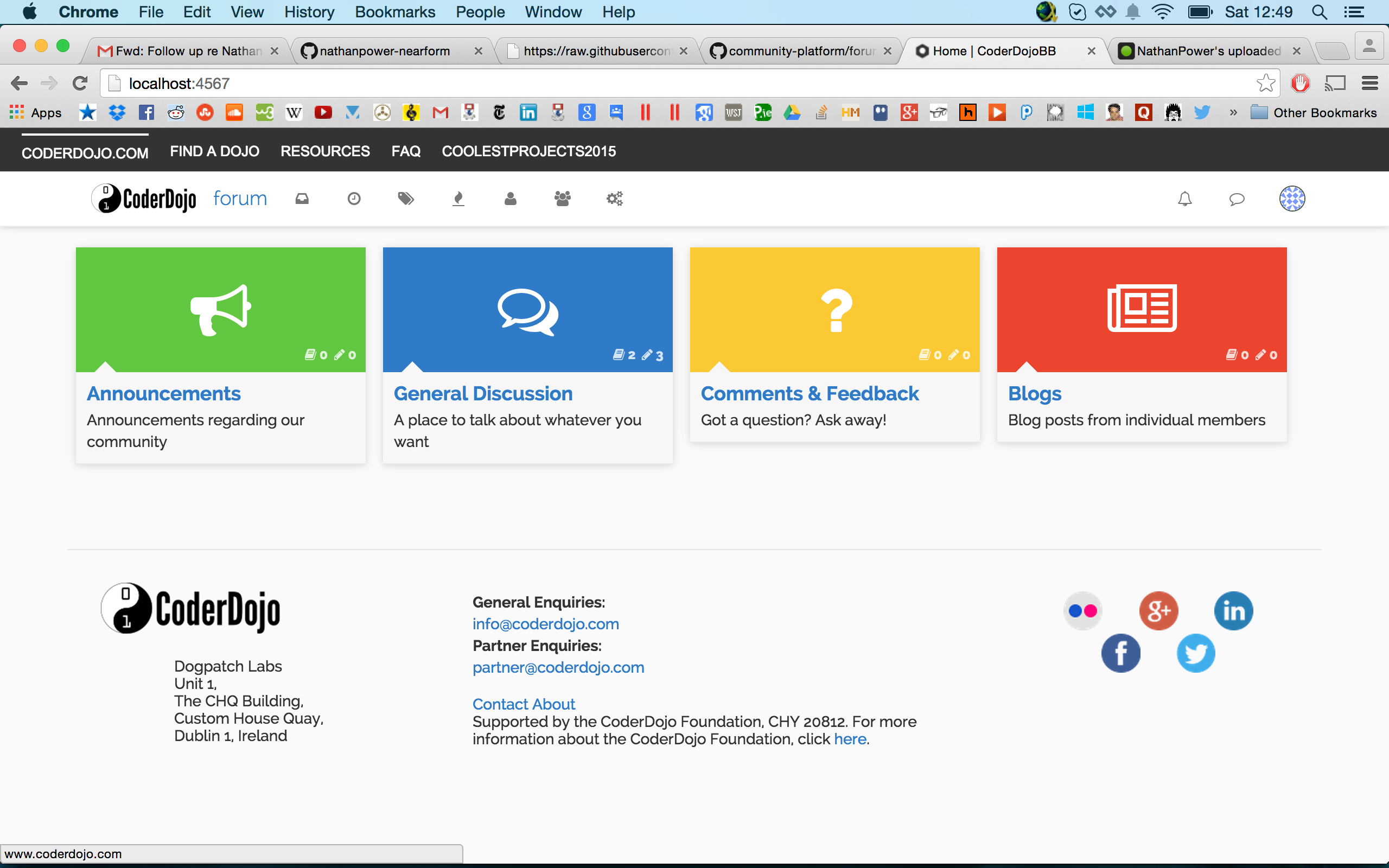The image size is (1389, 868).
Task: Open the Twitter icon in the footer
Action: [1196, 653]
